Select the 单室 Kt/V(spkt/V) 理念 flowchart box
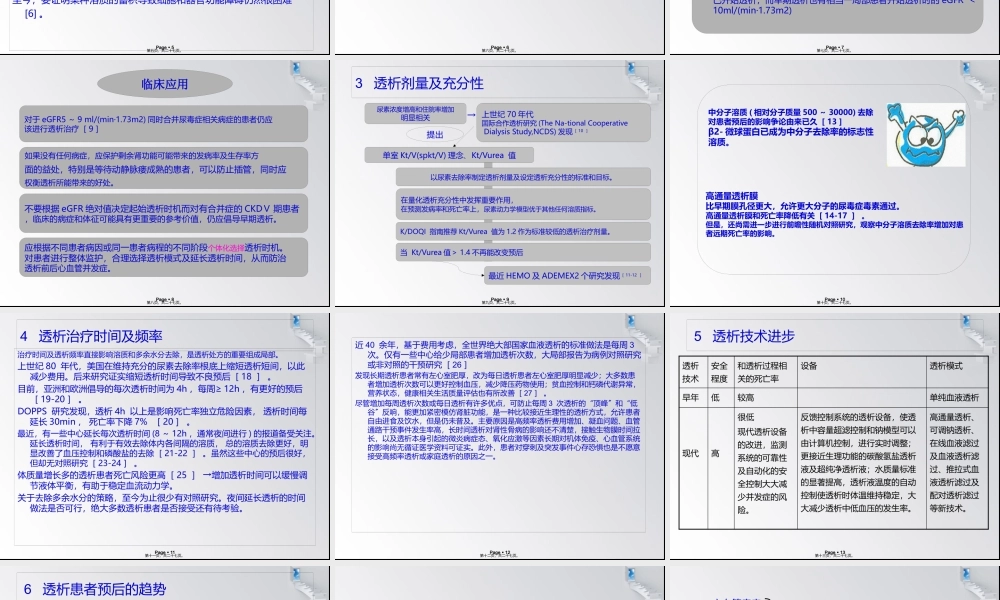Screen dimensions: 1000x600 tap(450, 155)
